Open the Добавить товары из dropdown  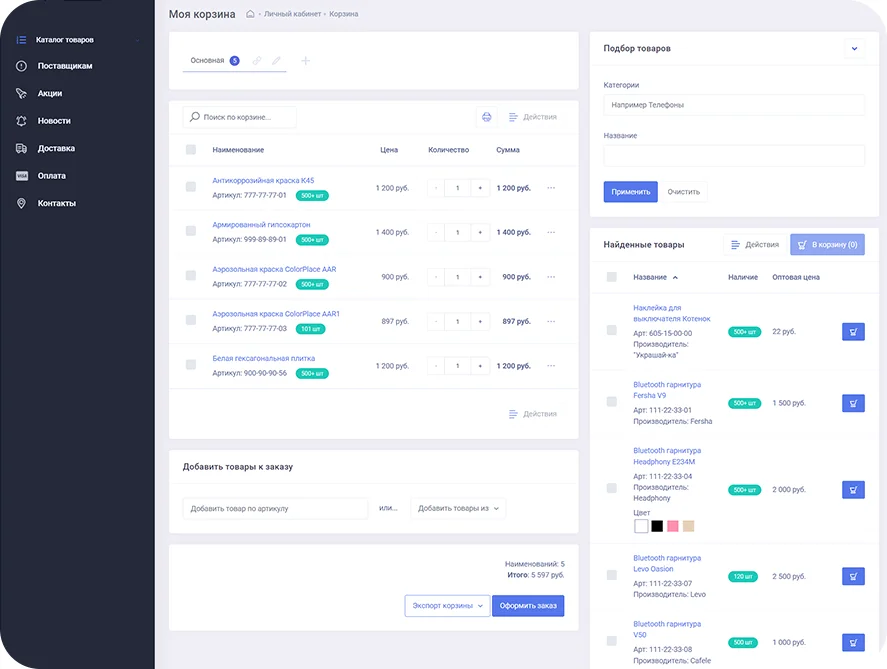(458, 508)
